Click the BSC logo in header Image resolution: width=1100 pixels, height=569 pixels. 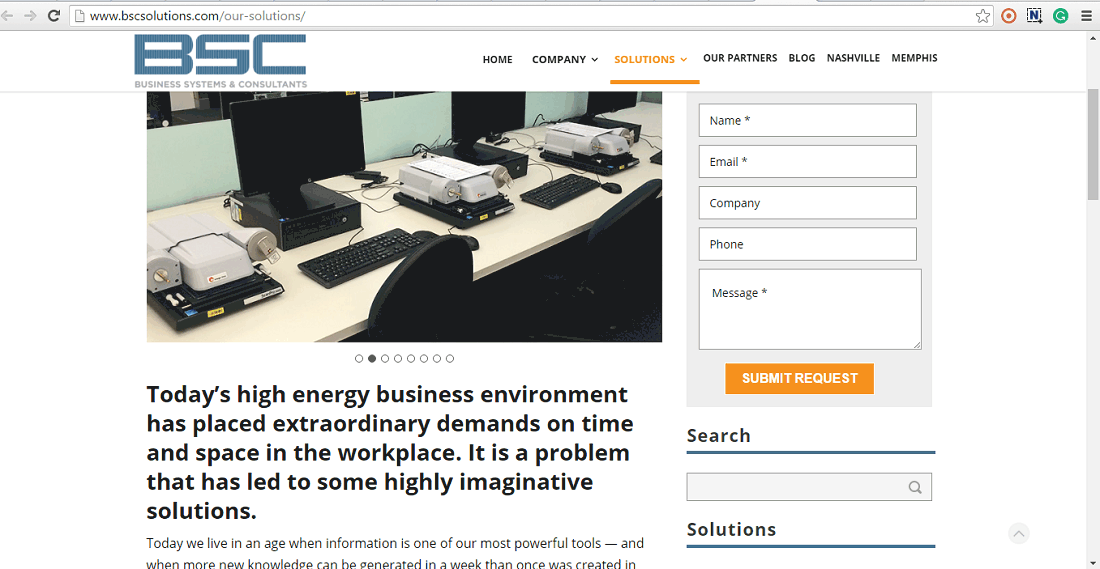(x=220, y=61)
